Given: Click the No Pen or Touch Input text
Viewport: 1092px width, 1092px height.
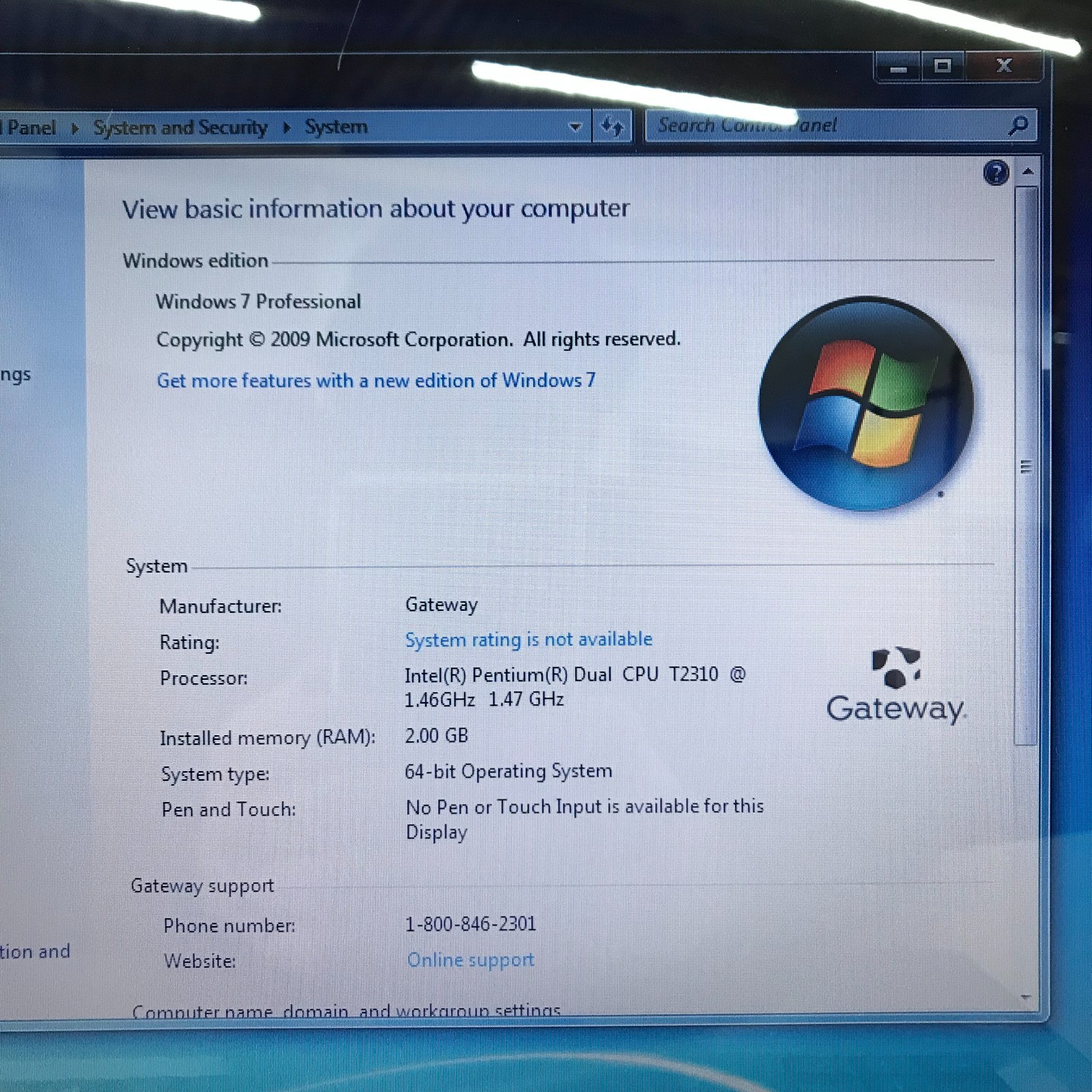Looking at the screenshot, I should pos(585,819).
